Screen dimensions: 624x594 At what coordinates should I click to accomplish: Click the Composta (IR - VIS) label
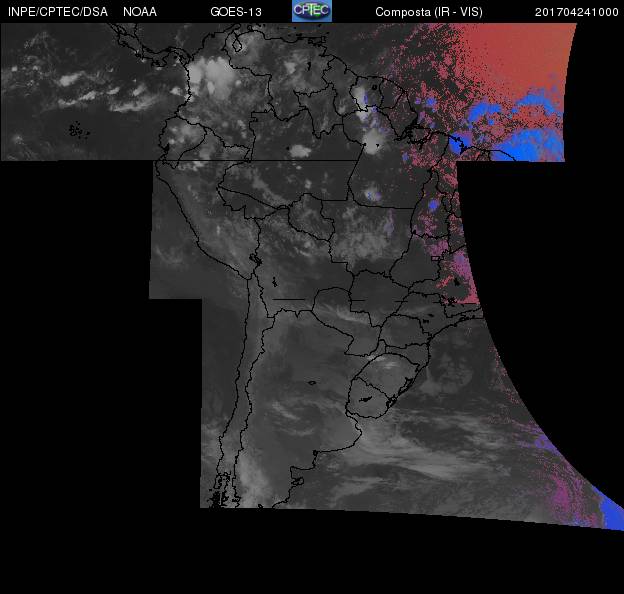[429, 12]
